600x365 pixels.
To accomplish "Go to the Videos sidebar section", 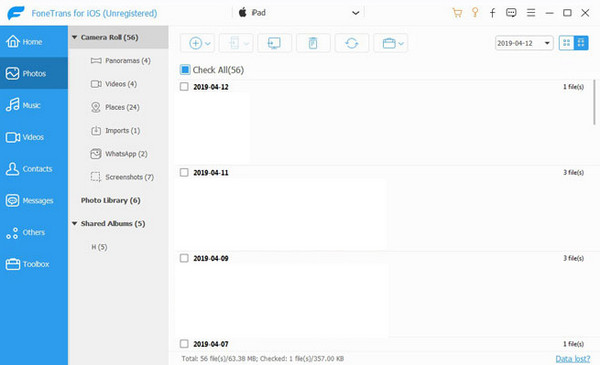I will pos(34,137).
